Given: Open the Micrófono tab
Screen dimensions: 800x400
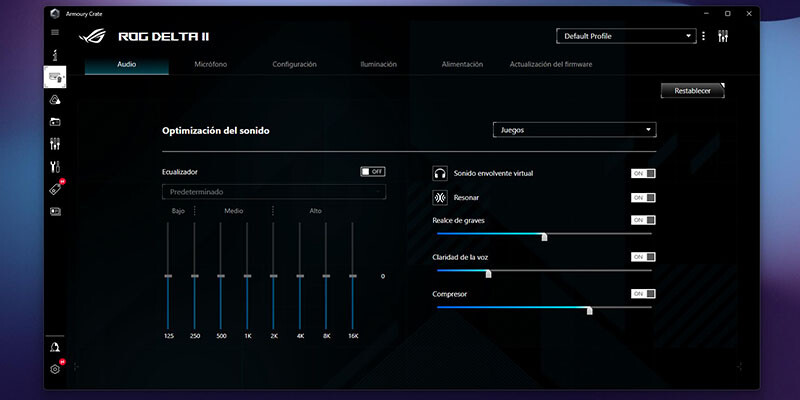Looking at the screenshot, I should [211, 64].
